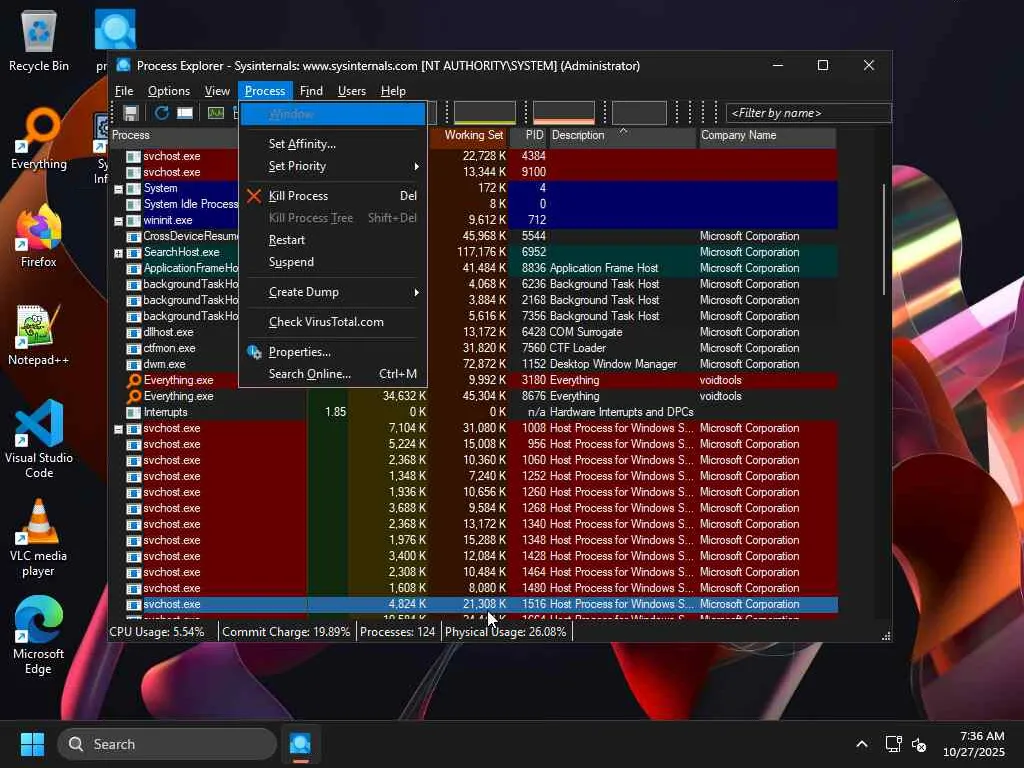Click the Filter by name input box

(x=808, y=113)
